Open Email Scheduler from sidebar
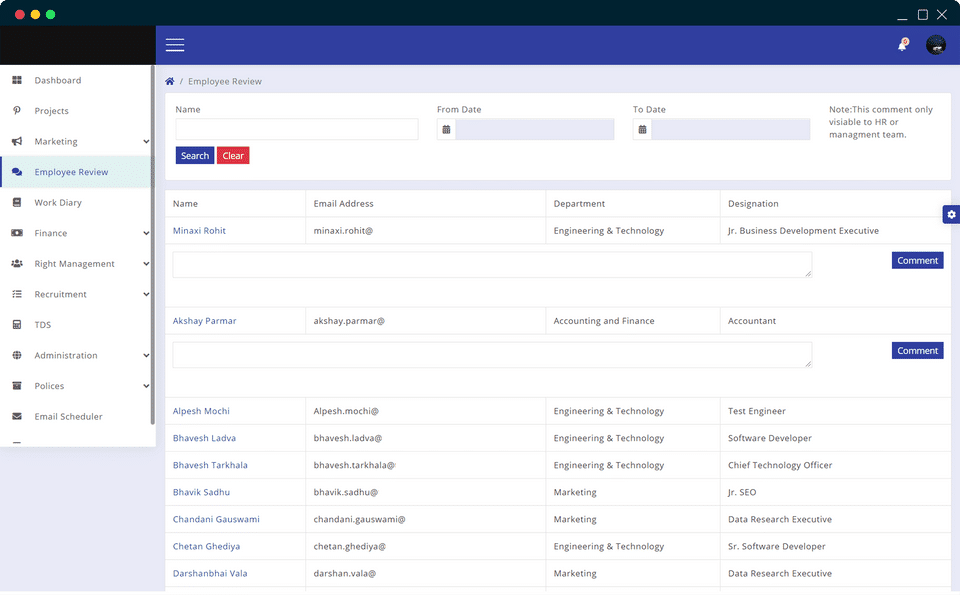 pos(76,417)
